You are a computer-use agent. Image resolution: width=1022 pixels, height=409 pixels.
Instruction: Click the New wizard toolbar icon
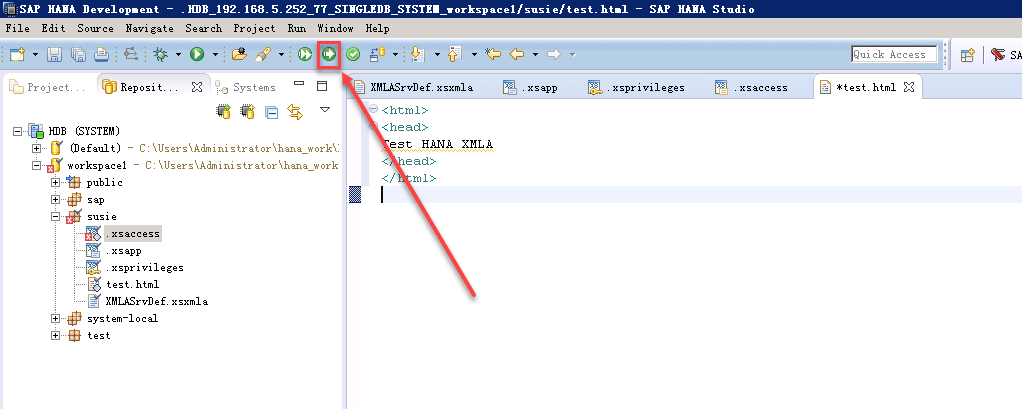coord(16,55)
